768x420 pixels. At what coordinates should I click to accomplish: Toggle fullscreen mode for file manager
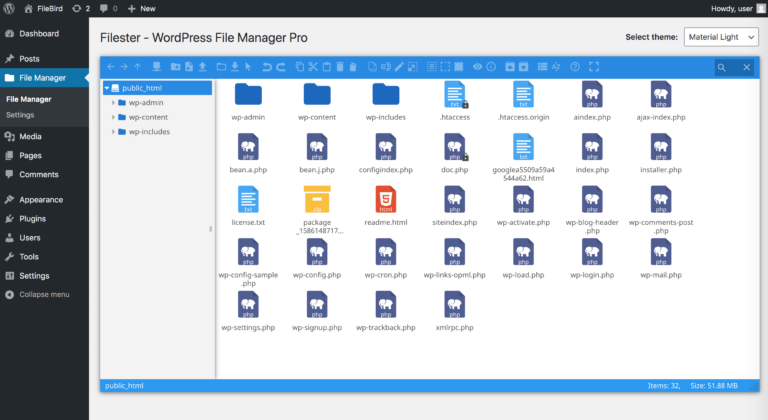(594, 67)
